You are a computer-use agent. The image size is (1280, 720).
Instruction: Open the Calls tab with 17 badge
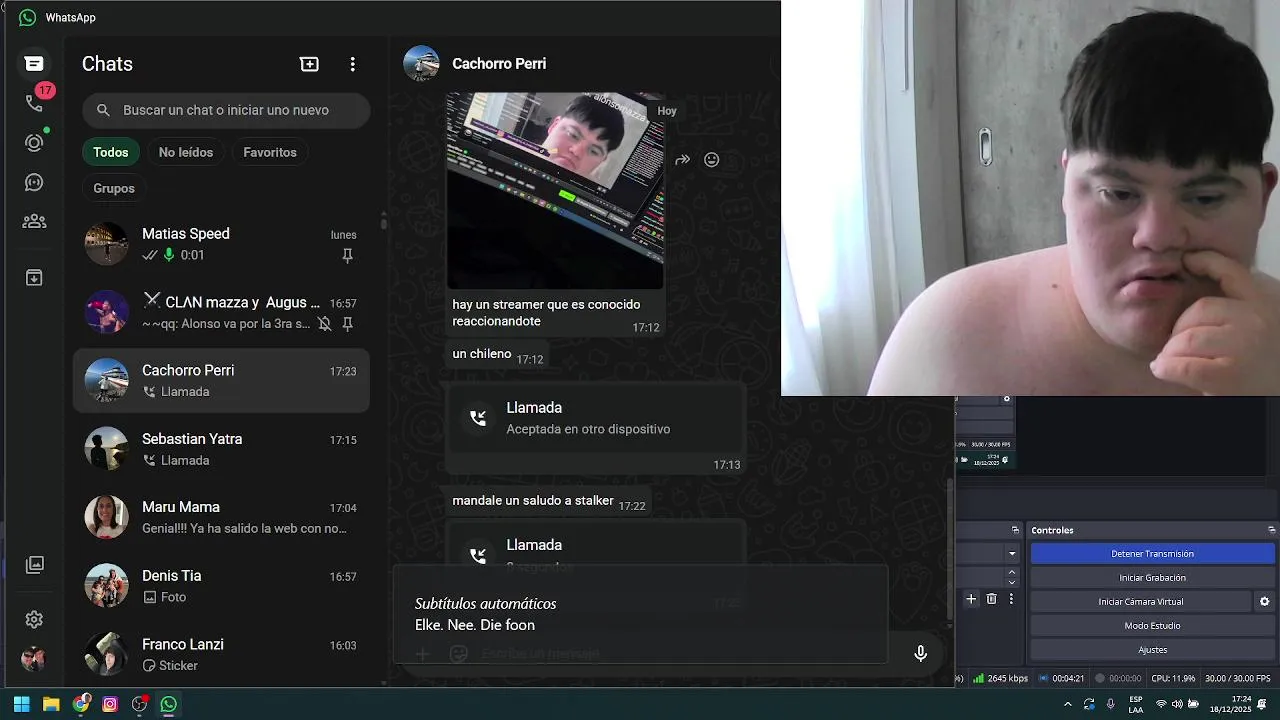36,102
